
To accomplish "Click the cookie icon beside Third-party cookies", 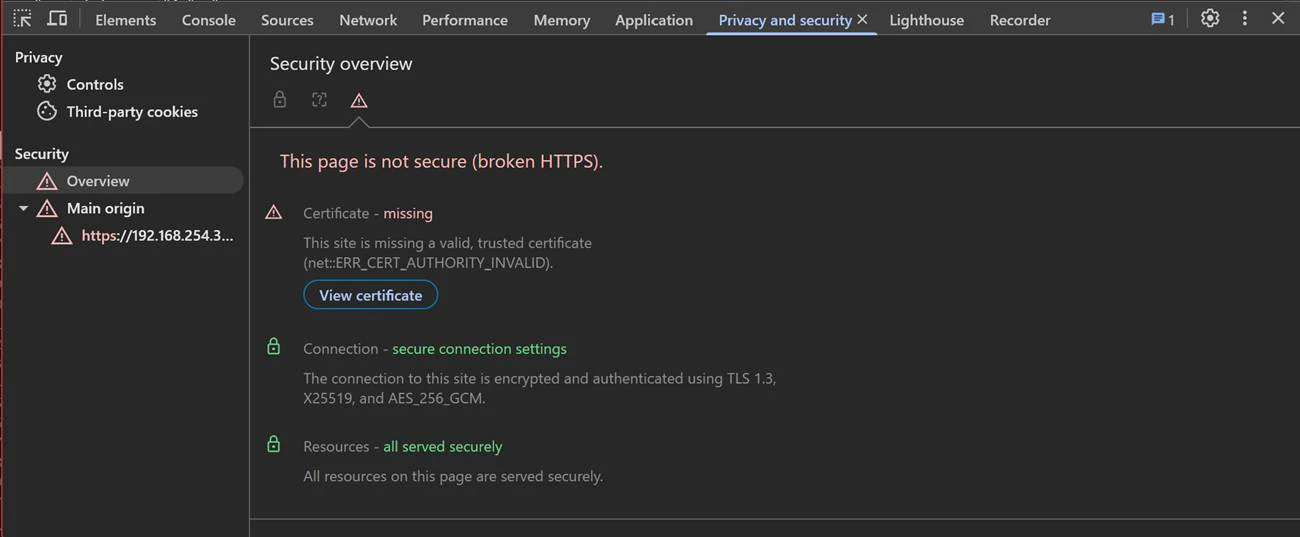I will 47,111.
